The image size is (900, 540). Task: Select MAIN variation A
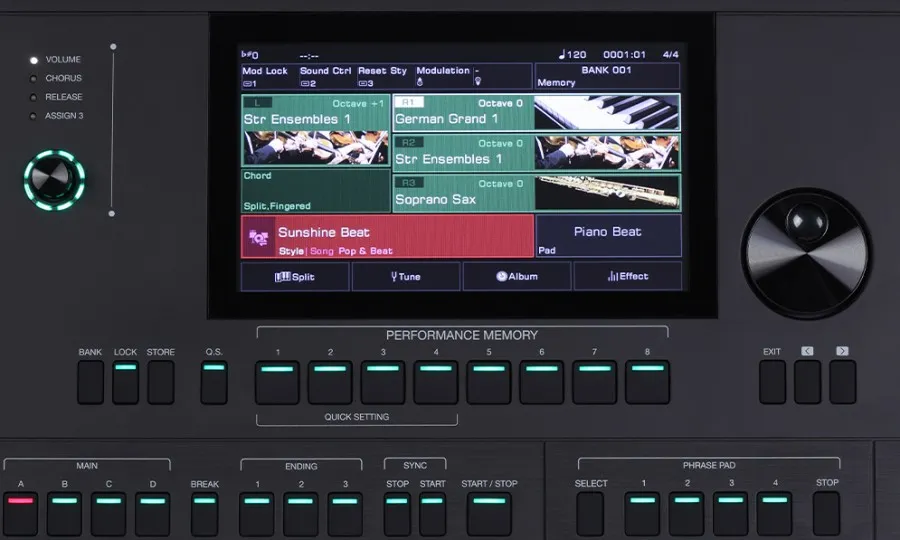(21, 514)
